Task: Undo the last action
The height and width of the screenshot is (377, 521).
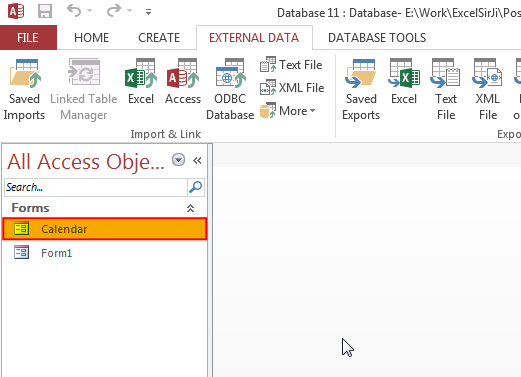Action: pos(74,11)
